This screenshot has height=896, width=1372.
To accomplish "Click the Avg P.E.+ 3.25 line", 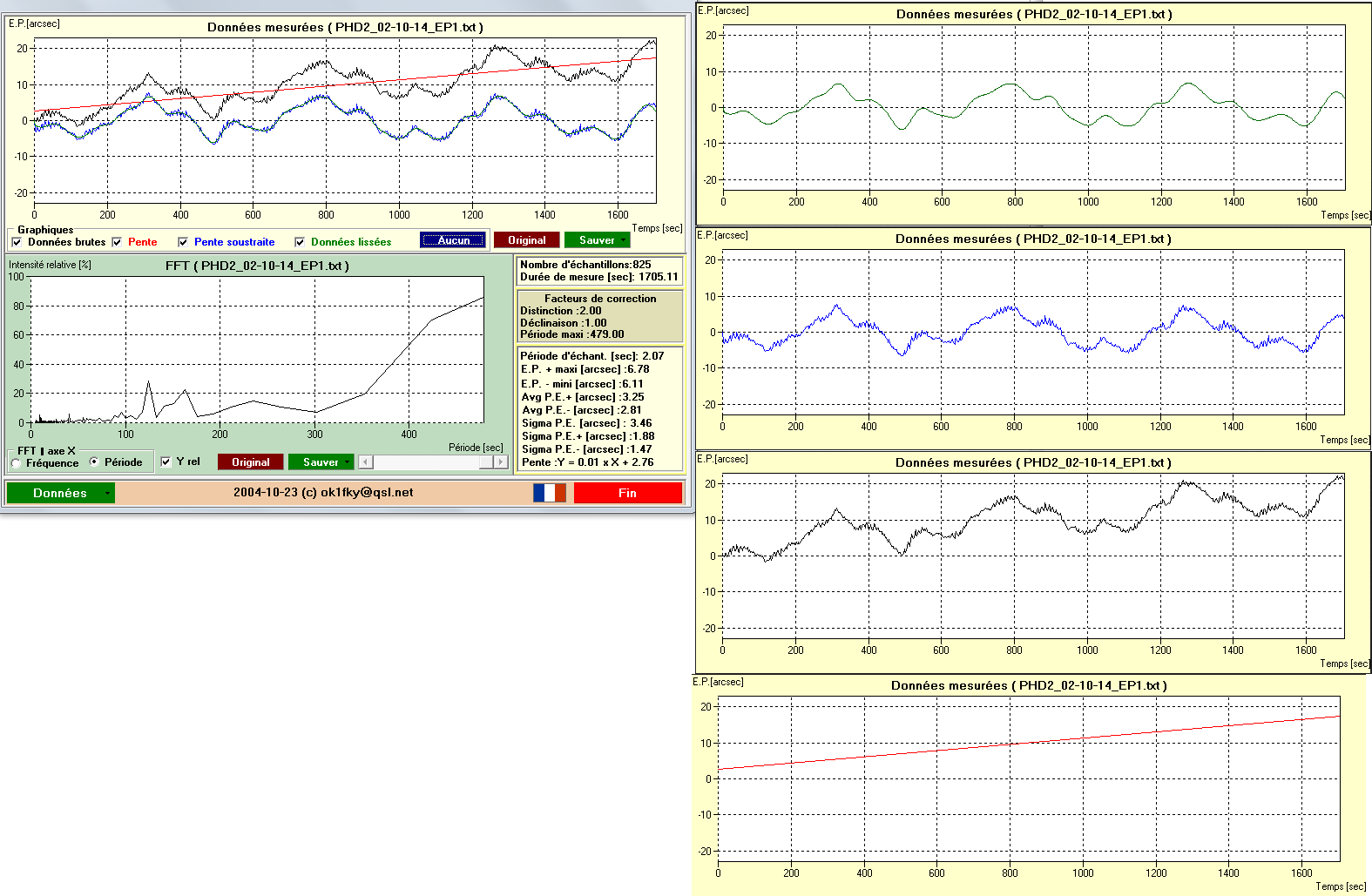I will [583, 397].
